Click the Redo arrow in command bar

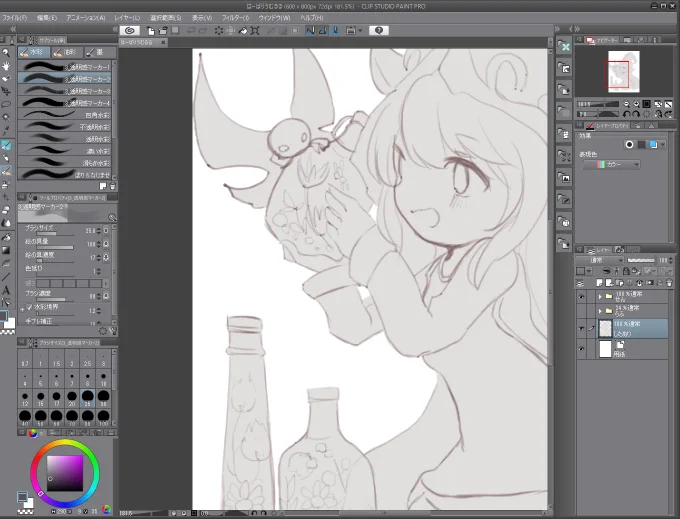coord(203,30)
